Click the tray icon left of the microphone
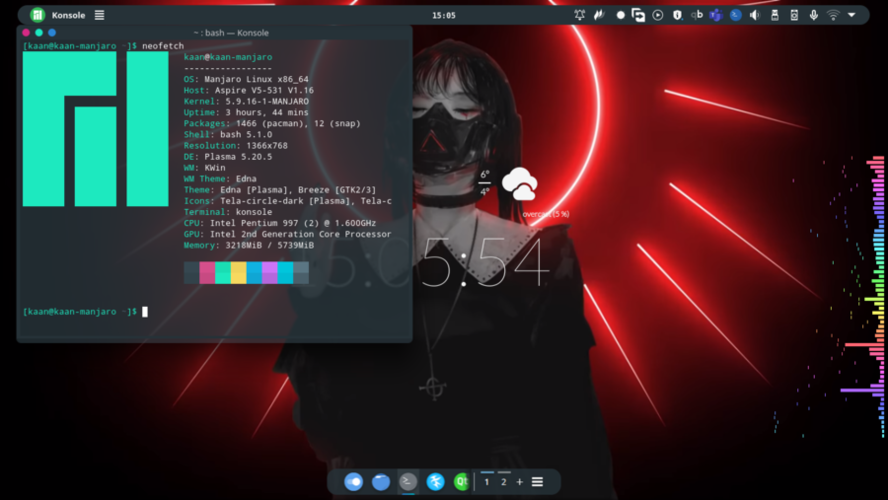This screenshot has width=888, height=500. (x=794, y=15)
